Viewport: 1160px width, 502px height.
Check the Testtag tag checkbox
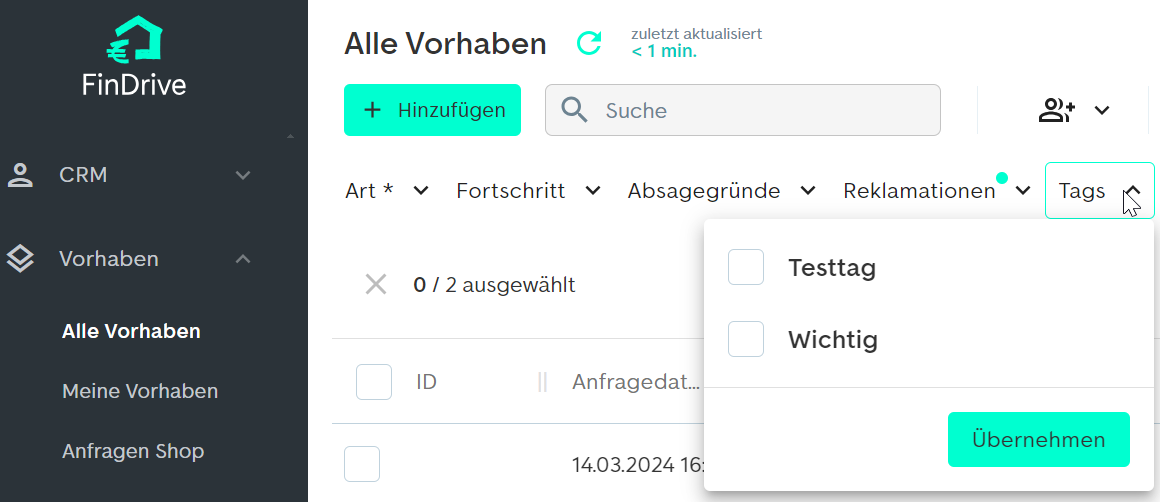pyautogui.click(x=746, y=267)
